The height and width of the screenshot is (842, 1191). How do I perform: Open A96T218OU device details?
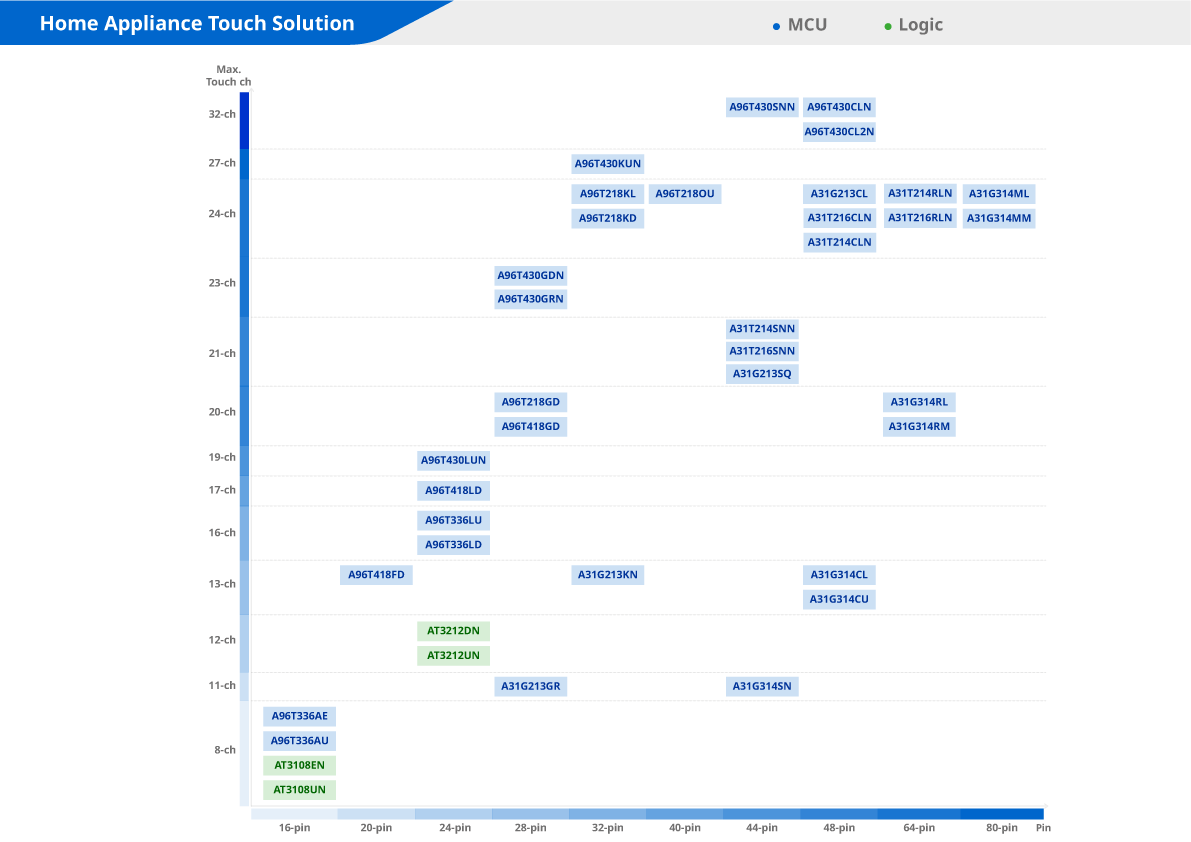[685, 194]
